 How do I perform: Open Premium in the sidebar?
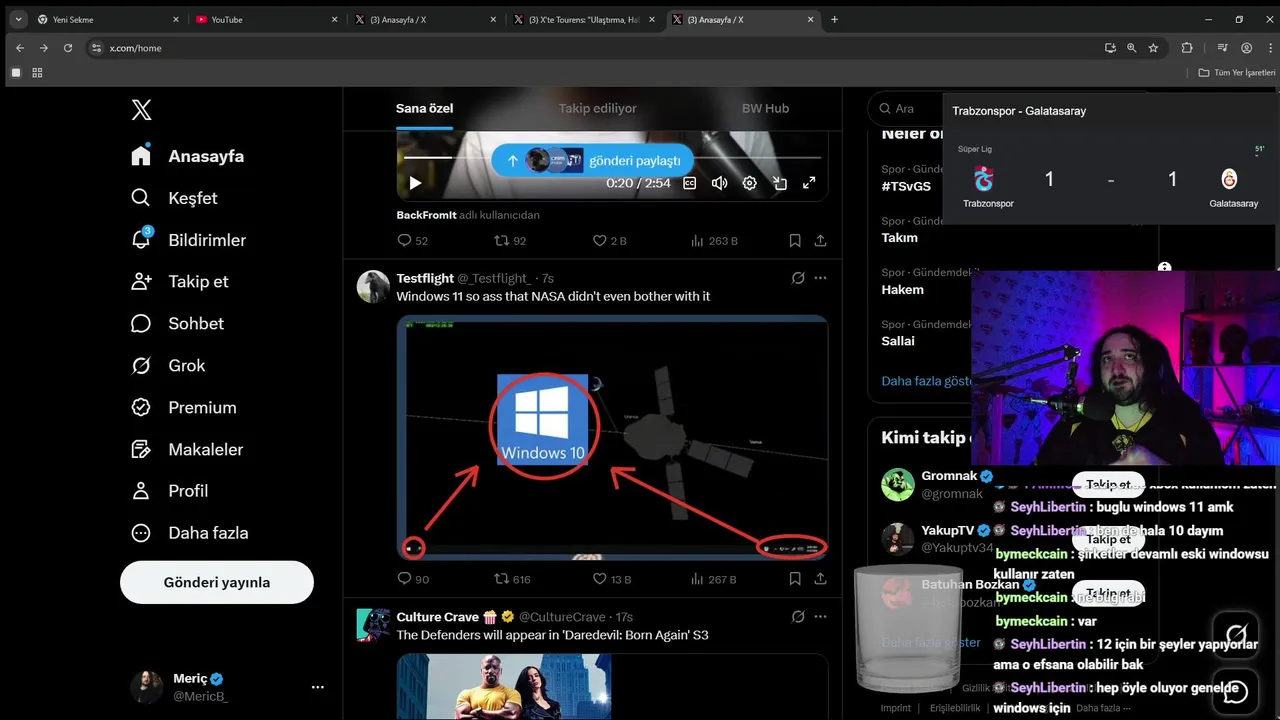tap(183, 408)
